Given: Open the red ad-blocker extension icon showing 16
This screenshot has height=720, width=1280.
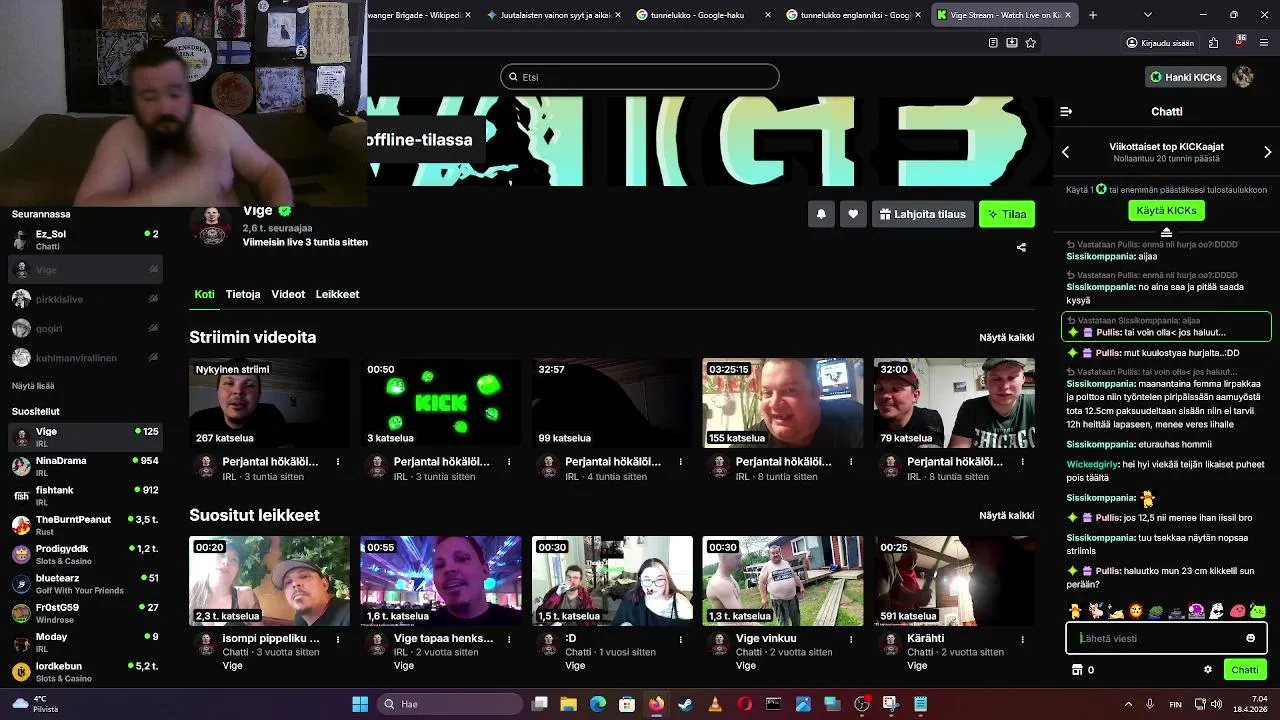Looking at the screenshot, I should (1240, 42).
